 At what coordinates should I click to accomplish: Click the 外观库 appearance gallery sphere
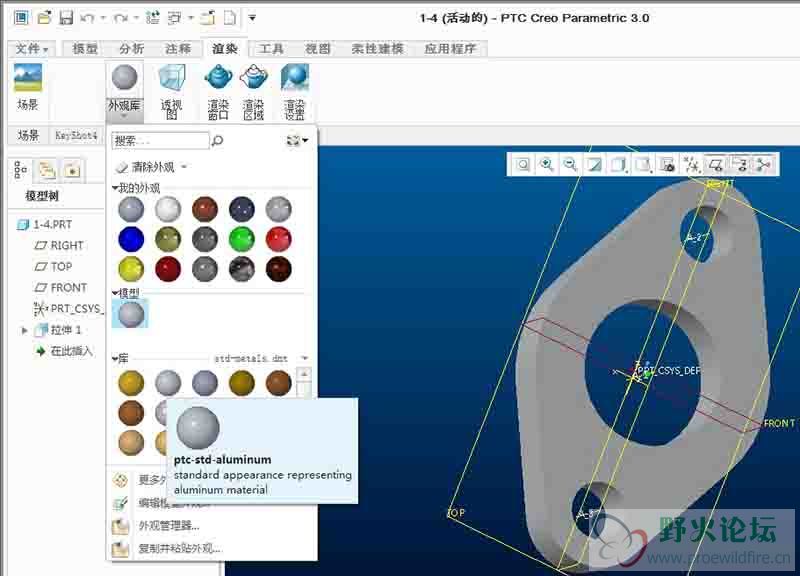(124, 78)
